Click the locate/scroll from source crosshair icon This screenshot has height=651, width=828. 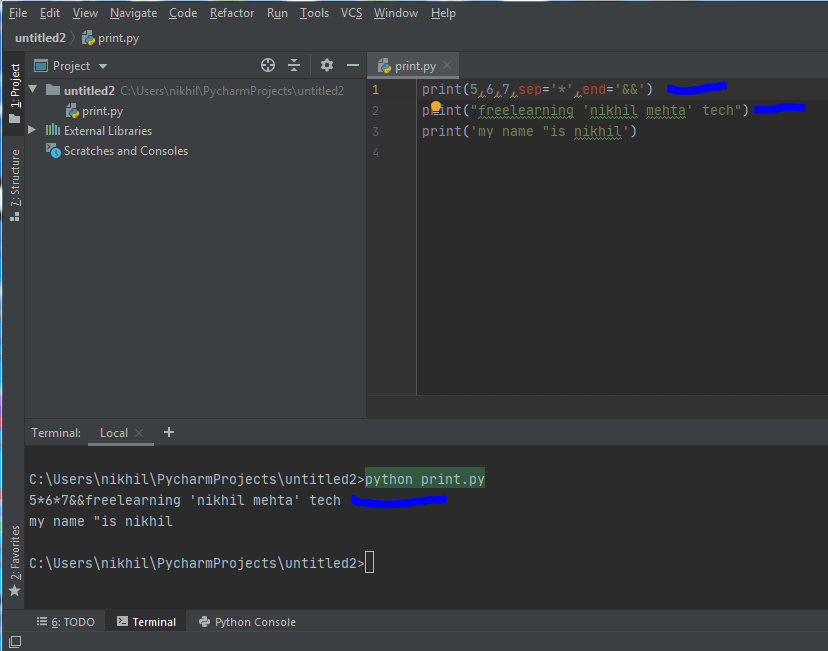268,65
